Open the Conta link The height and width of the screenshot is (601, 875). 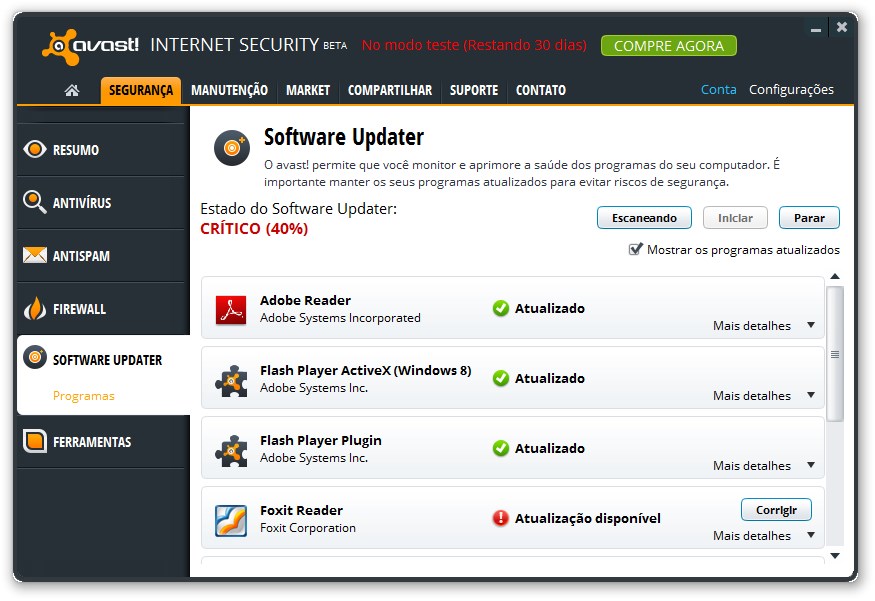pos(718,89)
